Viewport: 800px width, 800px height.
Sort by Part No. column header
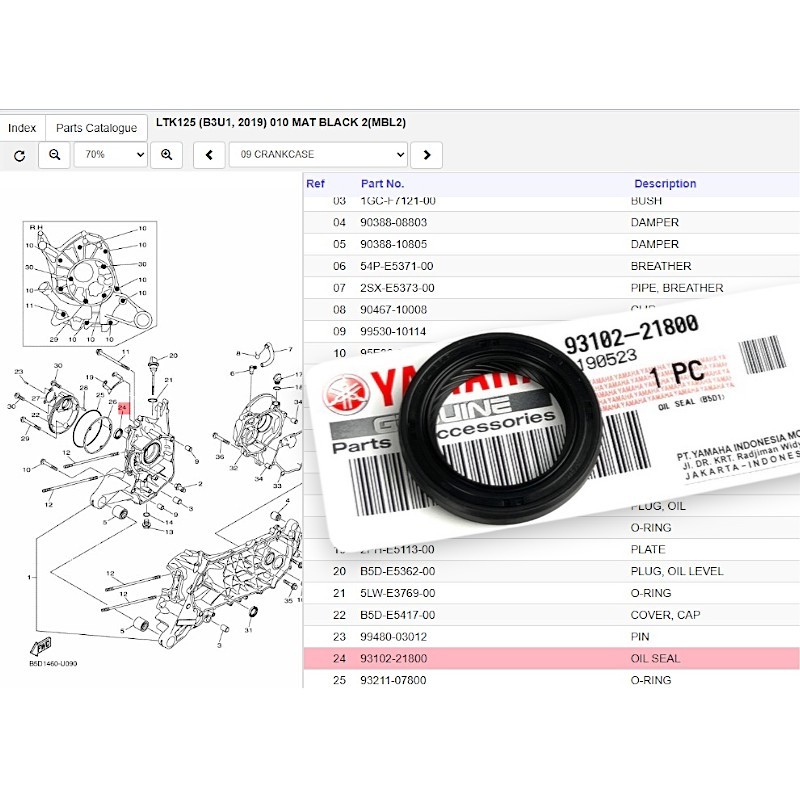[x=382, y=184]
